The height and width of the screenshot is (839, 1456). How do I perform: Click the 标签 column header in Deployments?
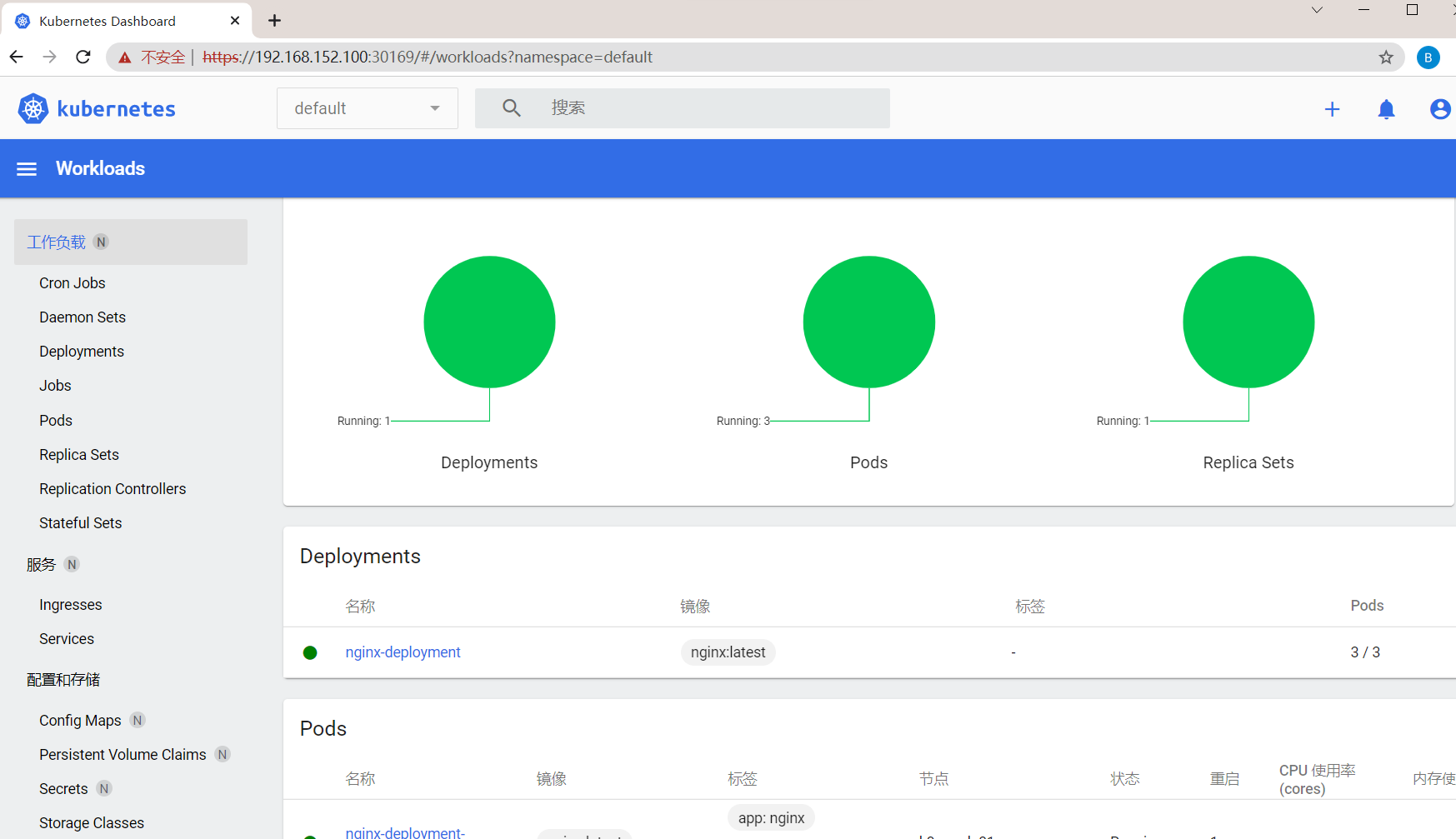[x=1030, y=607]
